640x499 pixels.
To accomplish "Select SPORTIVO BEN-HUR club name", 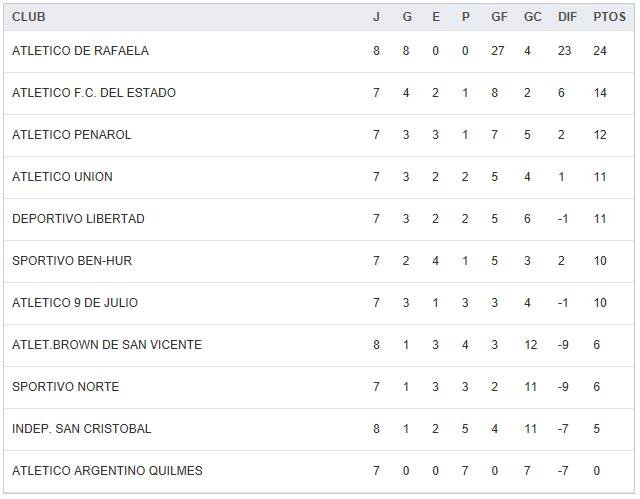I will [72, 261].
